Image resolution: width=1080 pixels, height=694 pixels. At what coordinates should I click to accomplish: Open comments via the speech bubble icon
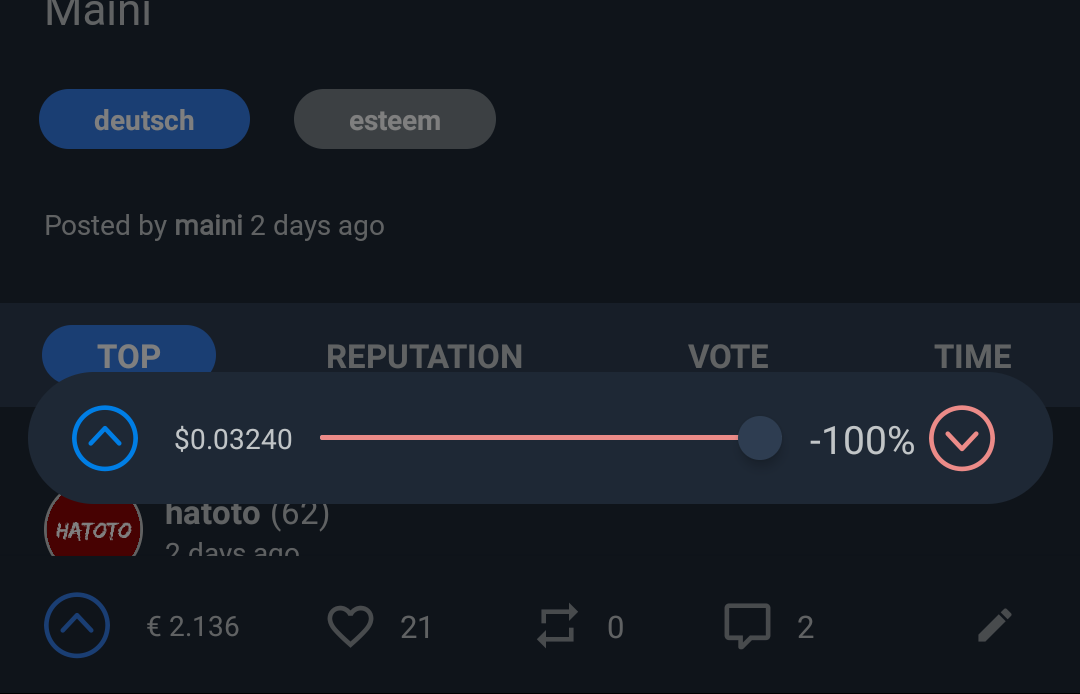pos(747,626)
